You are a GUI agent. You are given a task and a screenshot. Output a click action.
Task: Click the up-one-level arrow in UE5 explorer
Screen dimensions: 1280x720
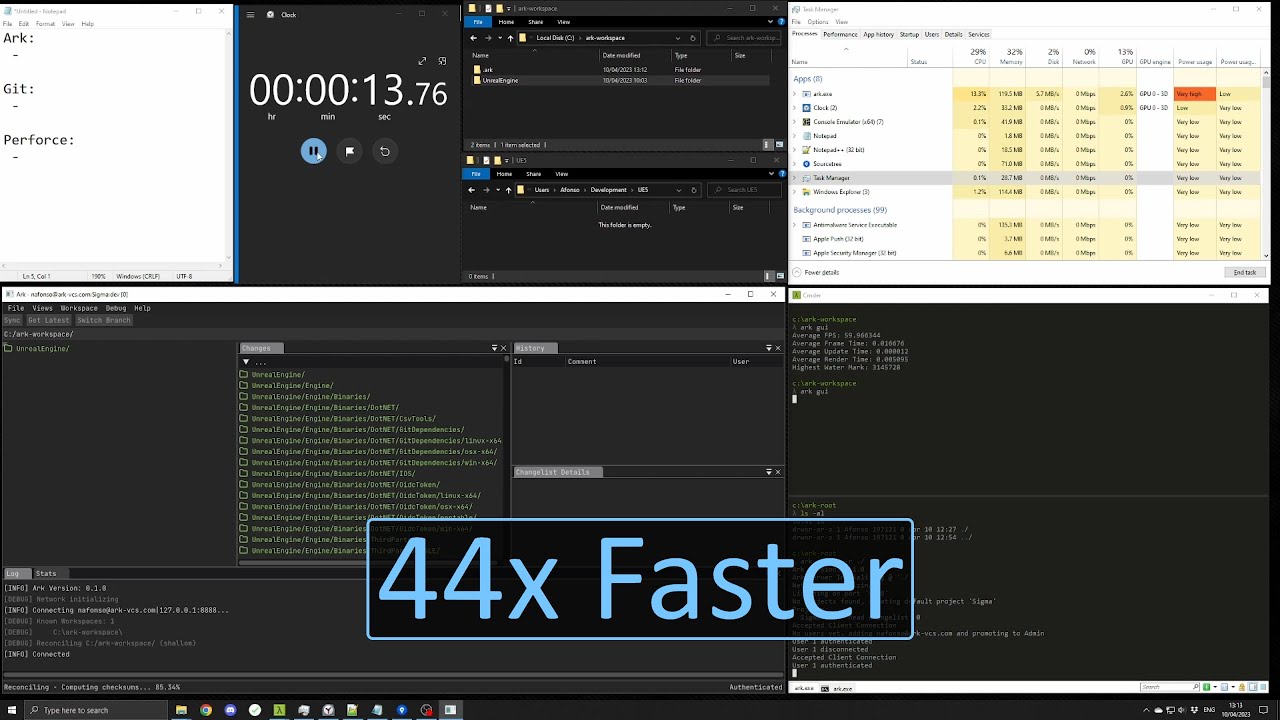[509, 190]
